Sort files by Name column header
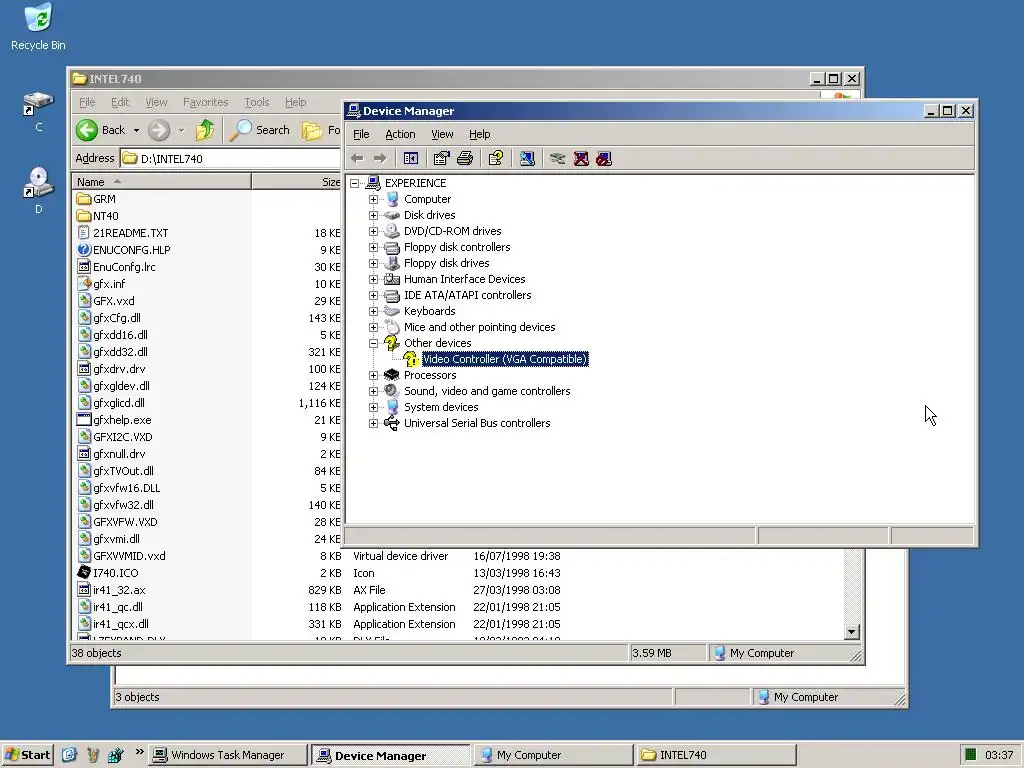 (161, 182)
